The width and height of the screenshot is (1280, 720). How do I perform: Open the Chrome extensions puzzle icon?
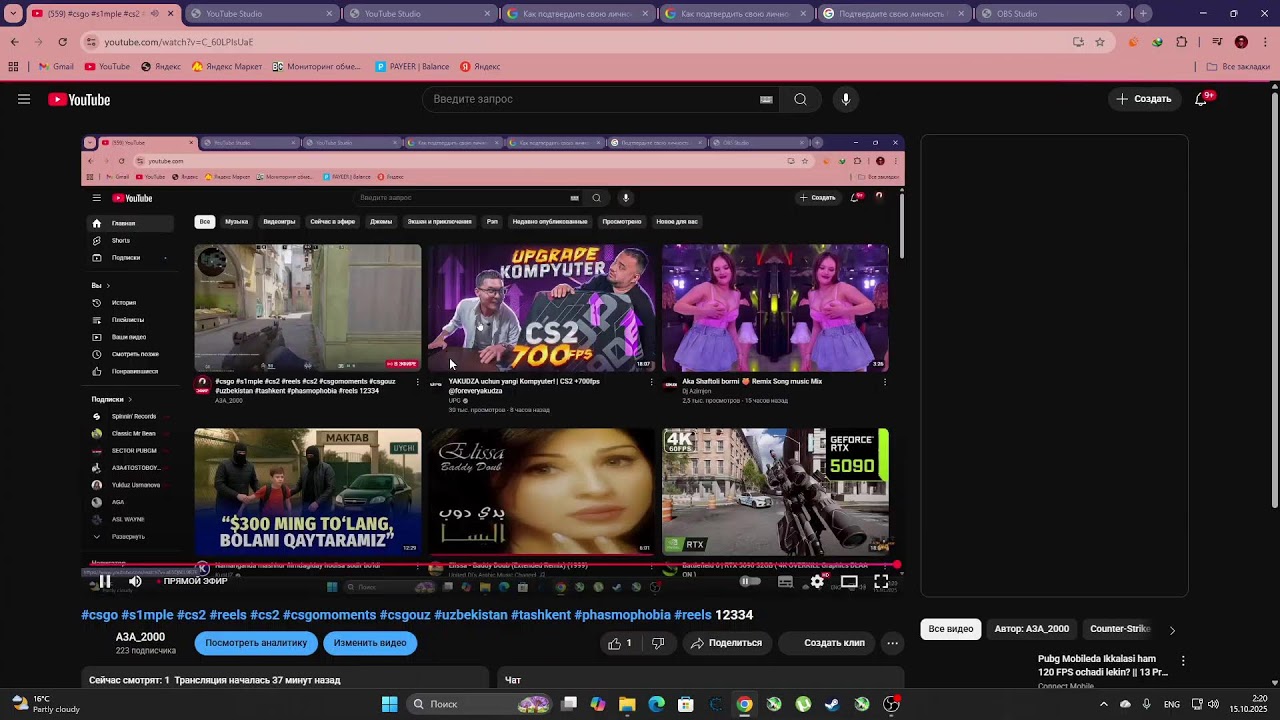(x=1182, y=42)
